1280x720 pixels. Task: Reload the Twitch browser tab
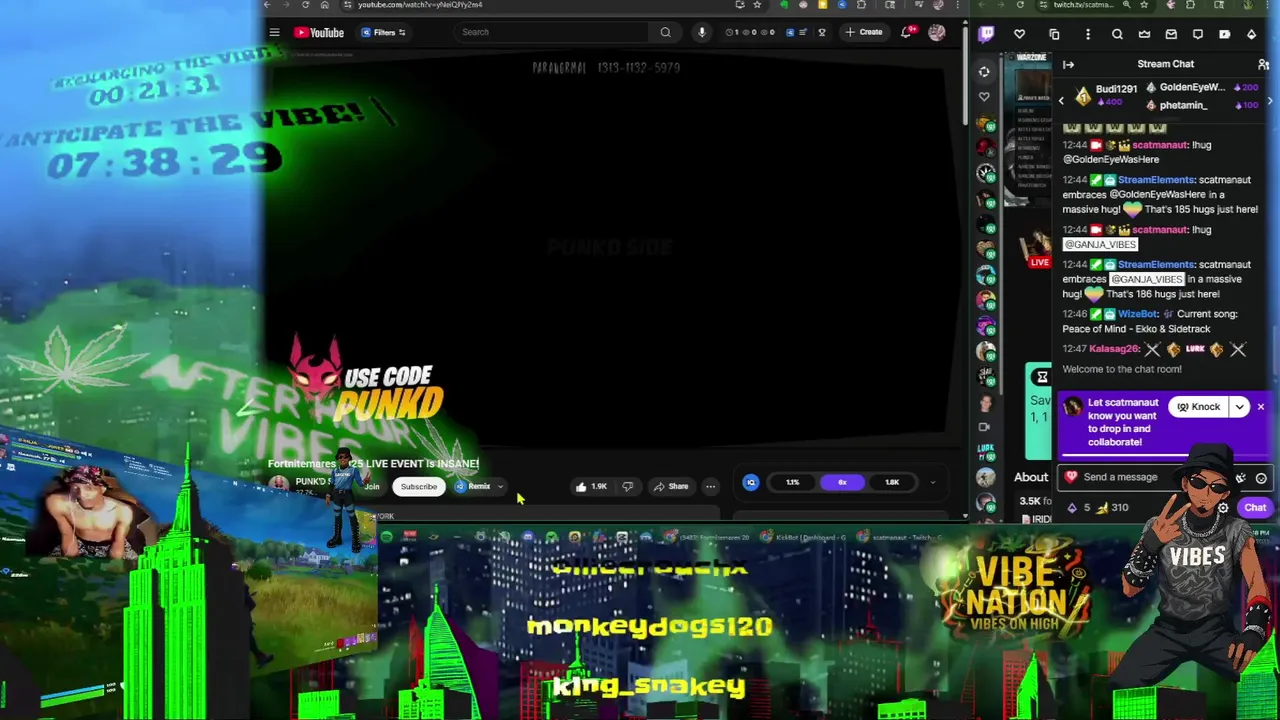1020,5
